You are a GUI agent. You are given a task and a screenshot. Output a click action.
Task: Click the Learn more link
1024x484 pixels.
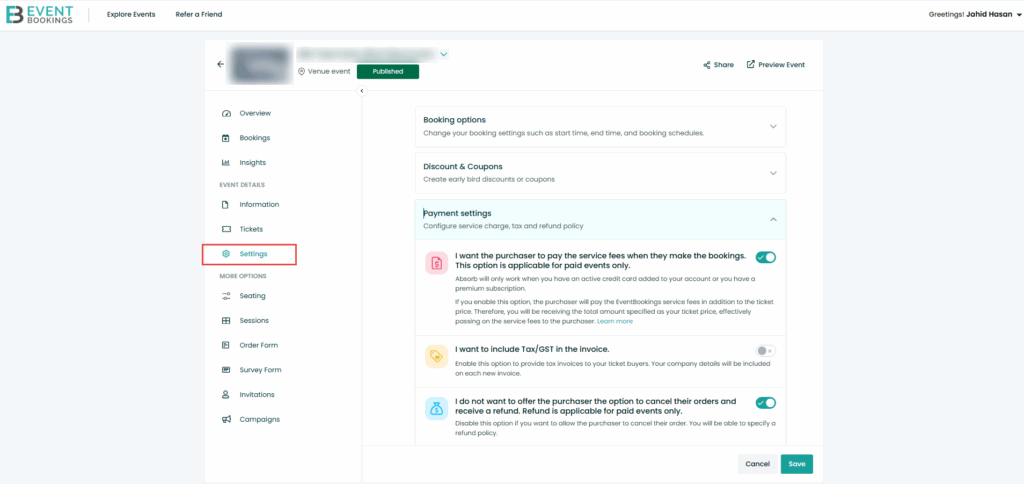pos(615,321)
